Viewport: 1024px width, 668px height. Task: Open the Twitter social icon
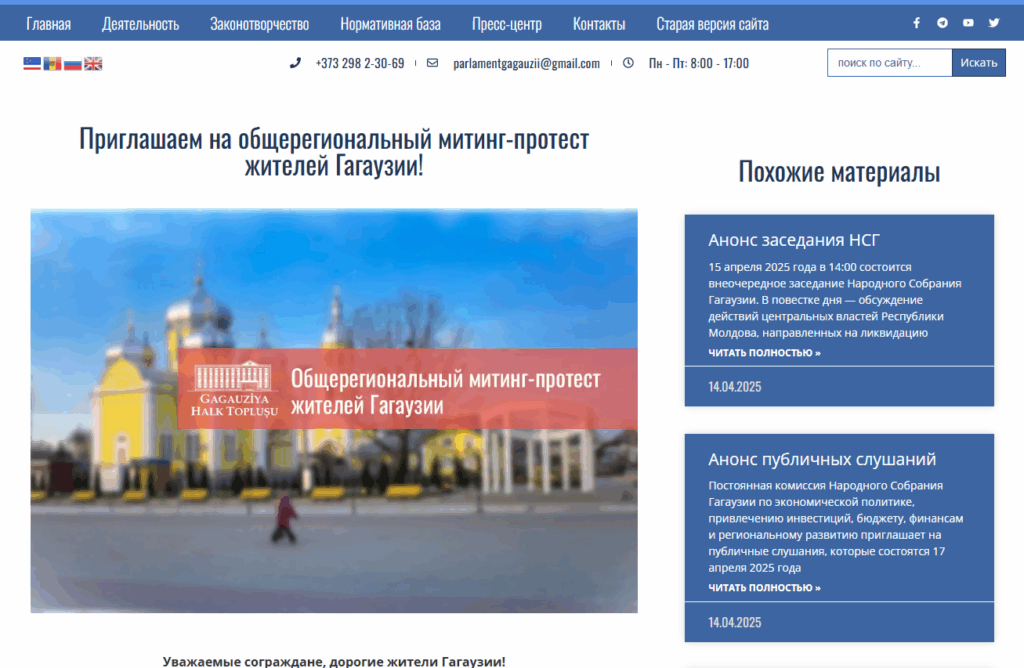tap(994, 23)
